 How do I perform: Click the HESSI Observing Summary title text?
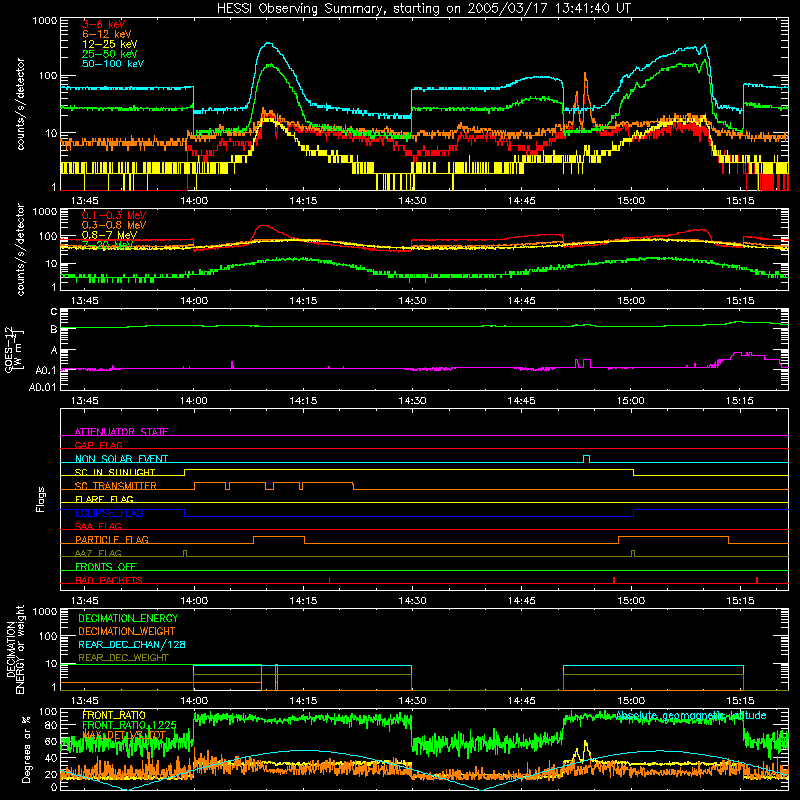coord(423,9)
